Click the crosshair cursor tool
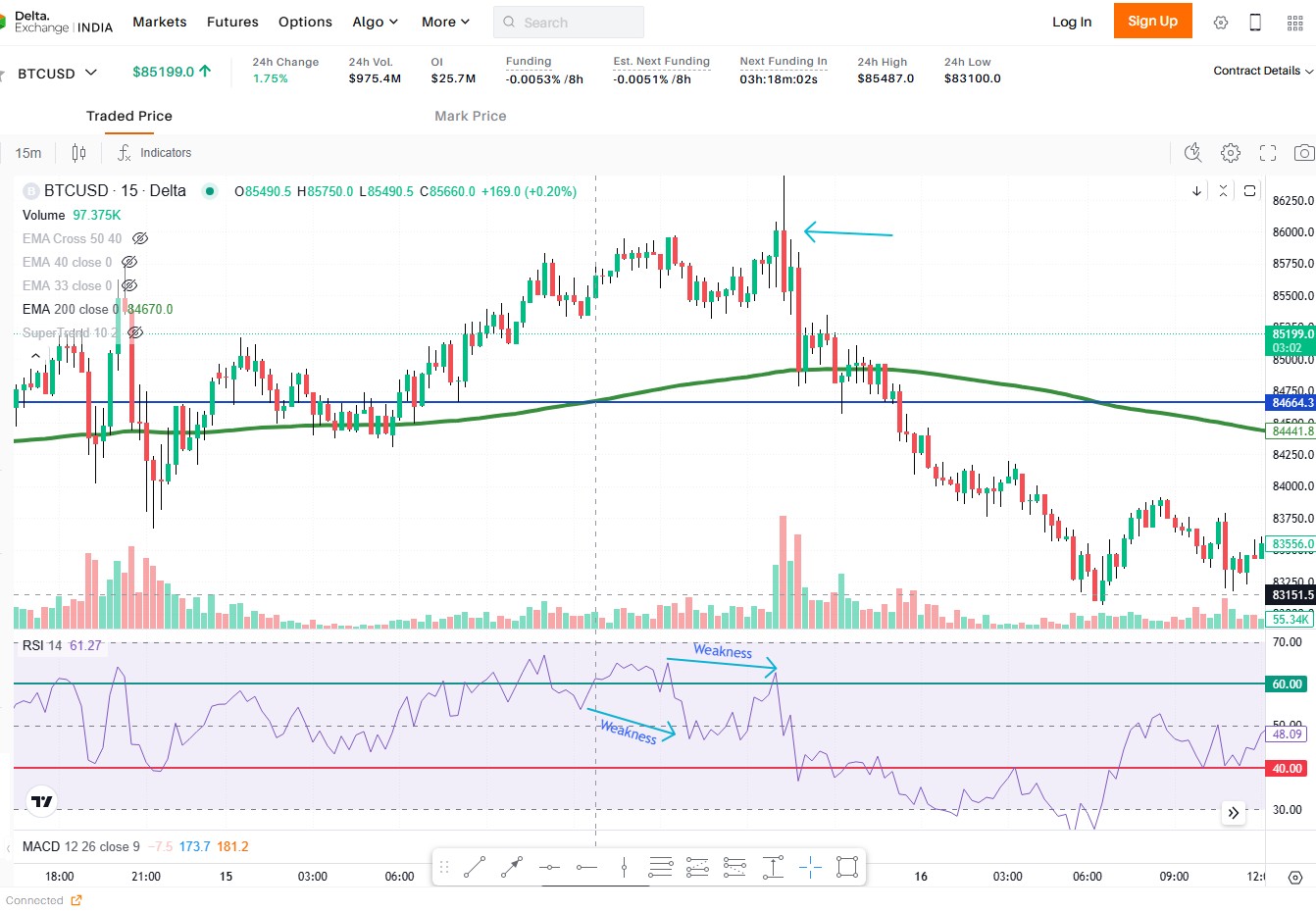 tap(810, 867)
